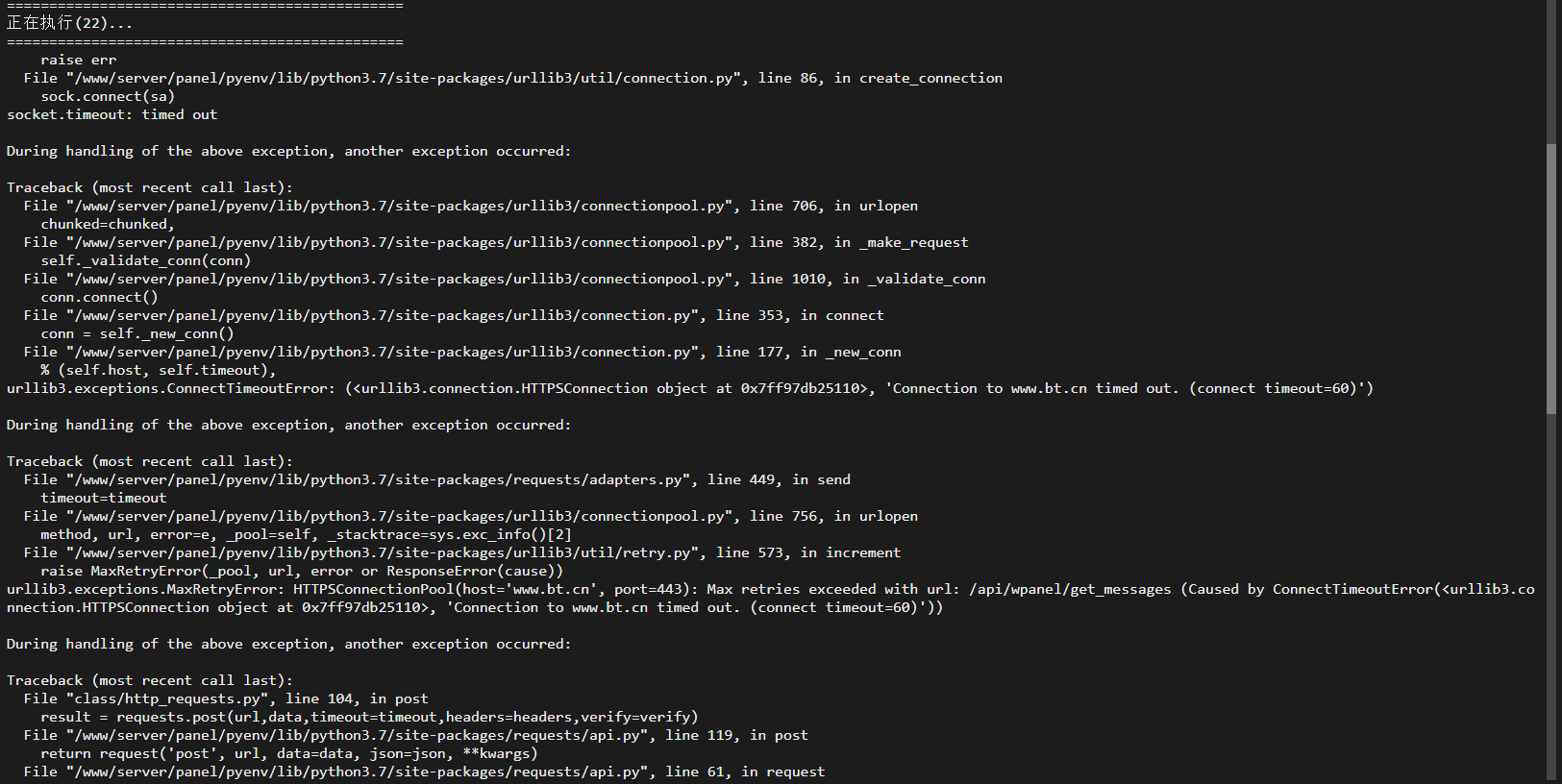Screen dimensions: 1562x784
Task: Click the 'result = requests.post' code line
Action: tap(369, 717)
